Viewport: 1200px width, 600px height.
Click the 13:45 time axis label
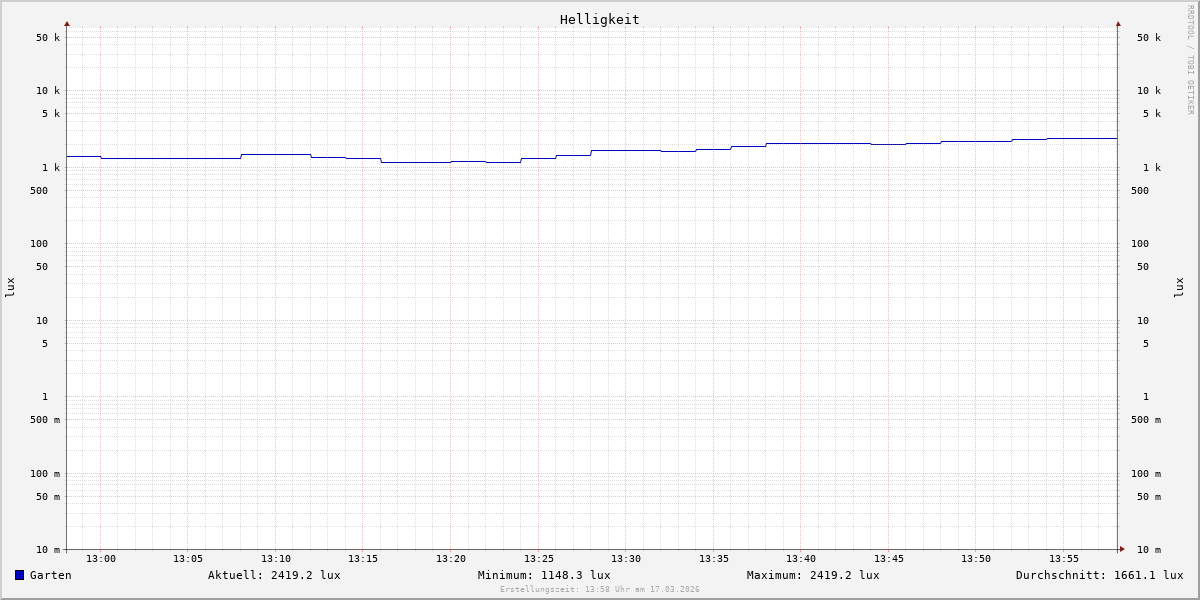[x=889, y=559]
